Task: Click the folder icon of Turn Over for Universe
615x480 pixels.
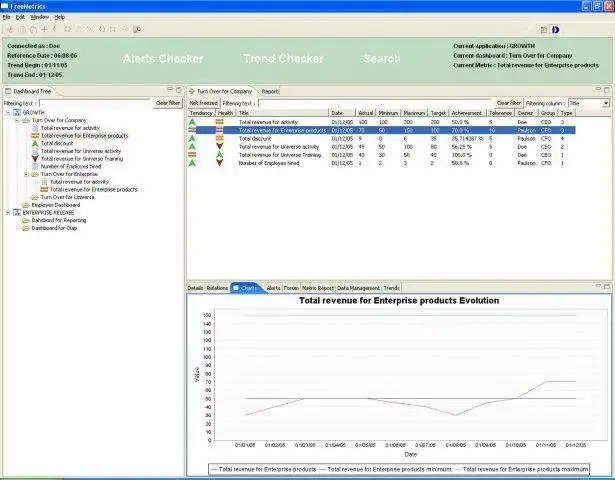Action: 35,197
